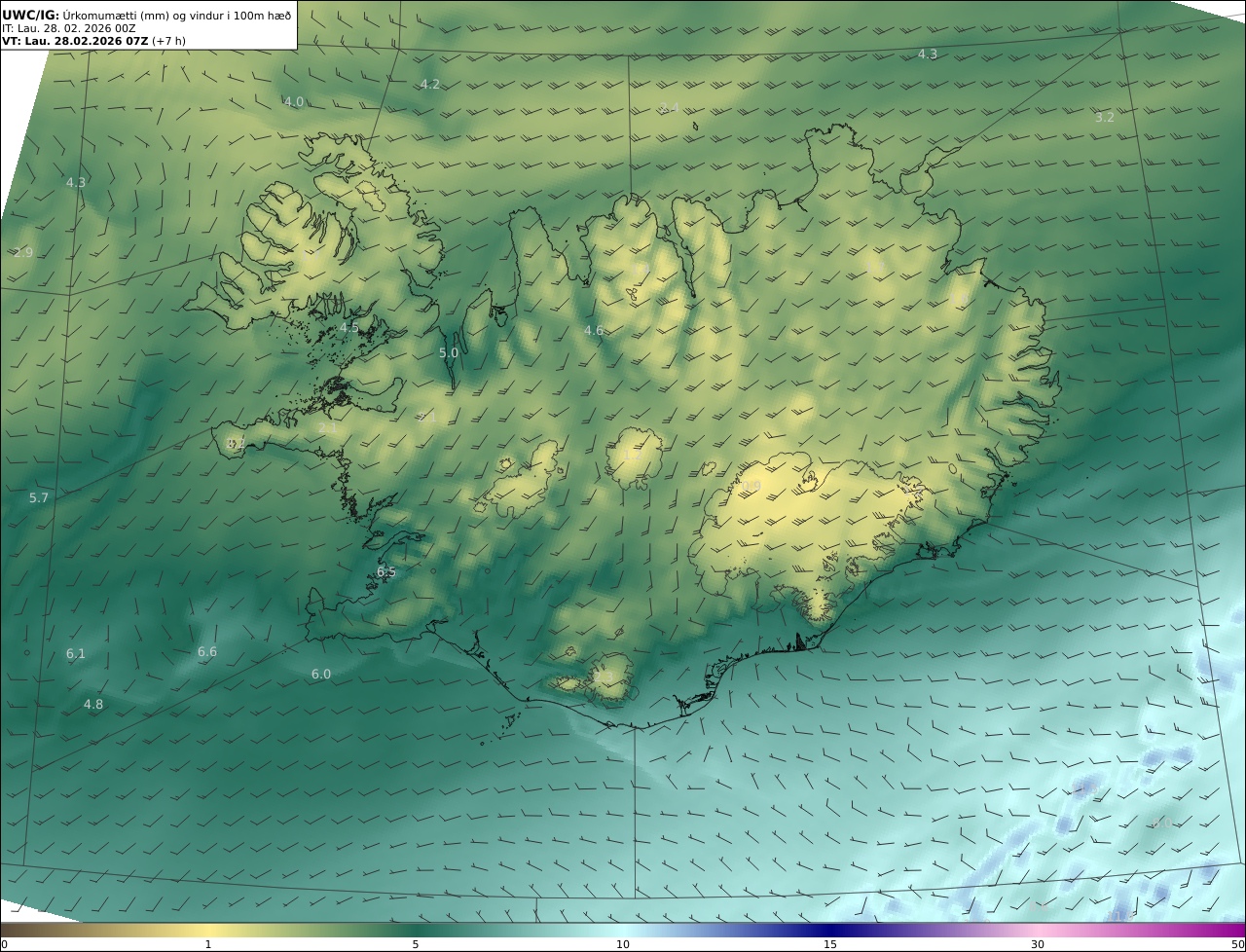The height and width of the screenshot is (952, 1246).
Task: Click the colorbar tick label '0'
Action: [x=4, y=944]
